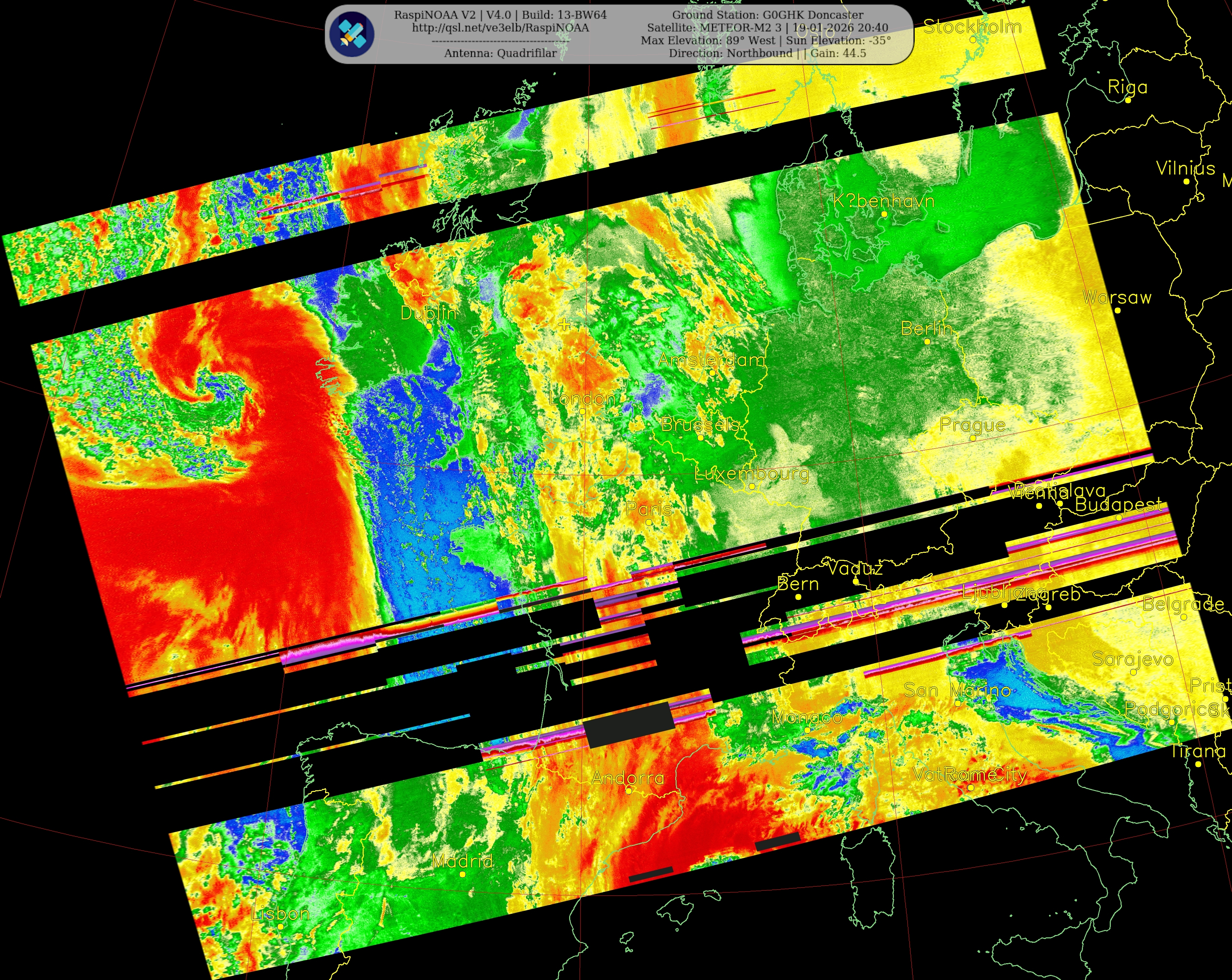Open the qsl.net RaspiNOAA URL link
This screenshot has width=1232, height=980.
coord(500,28)
